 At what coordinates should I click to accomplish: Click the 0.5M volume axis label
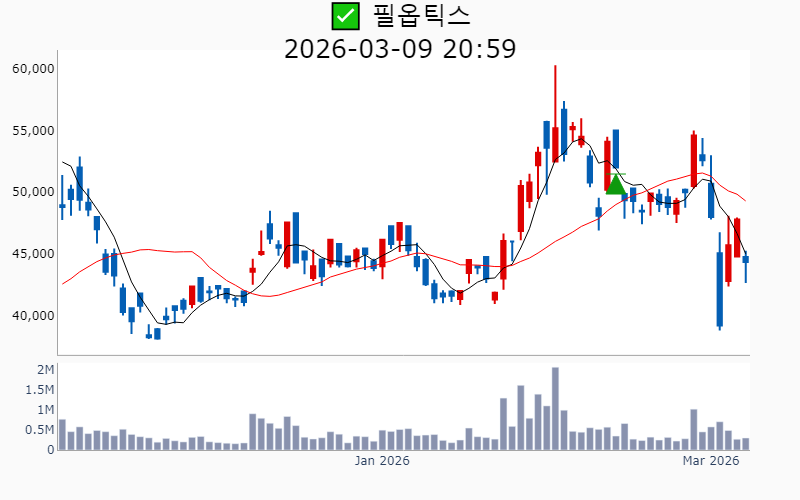[x=40, y=430]
